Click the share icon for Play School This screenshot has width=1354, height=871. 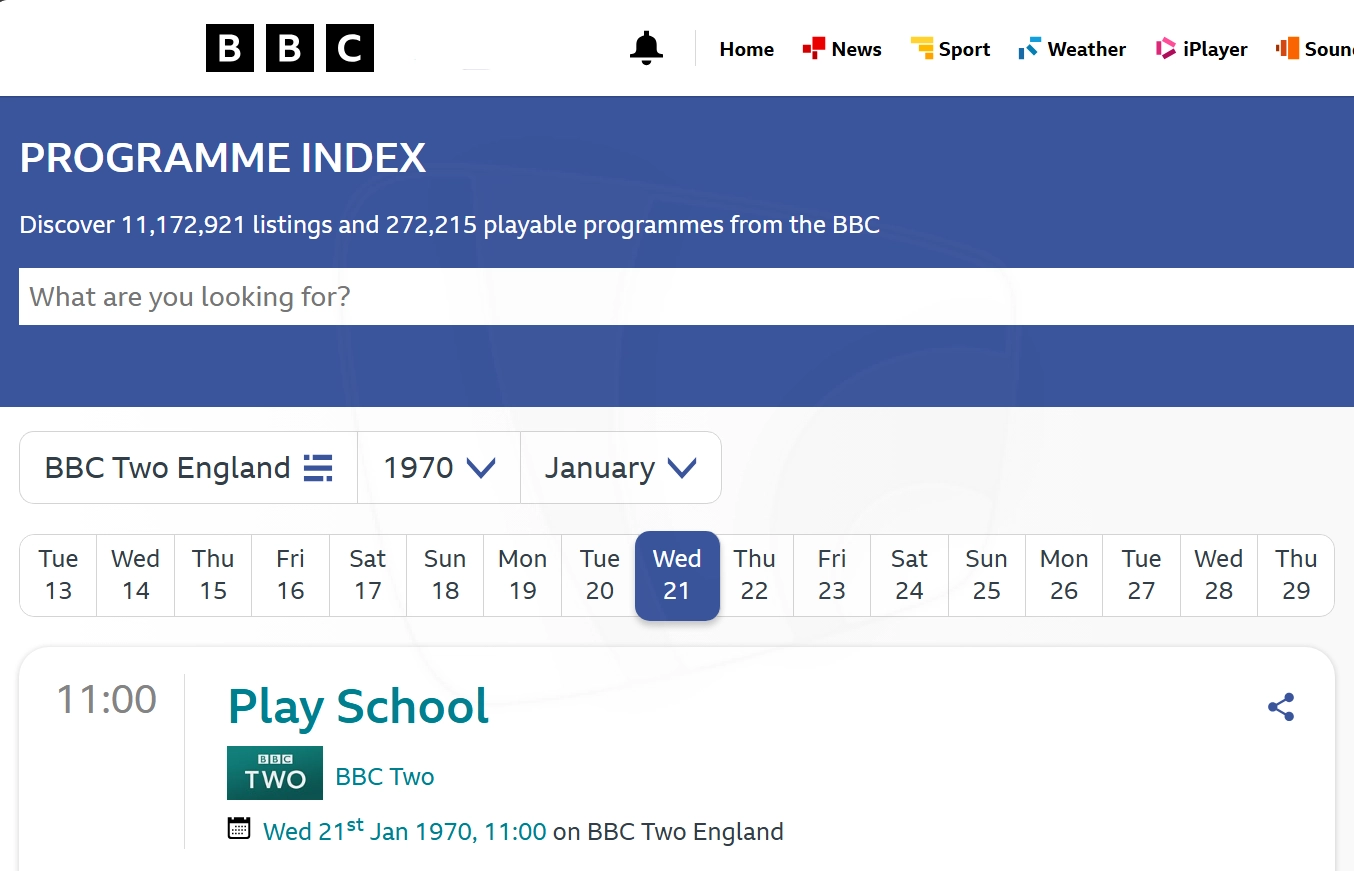[x=1281, y=707]
